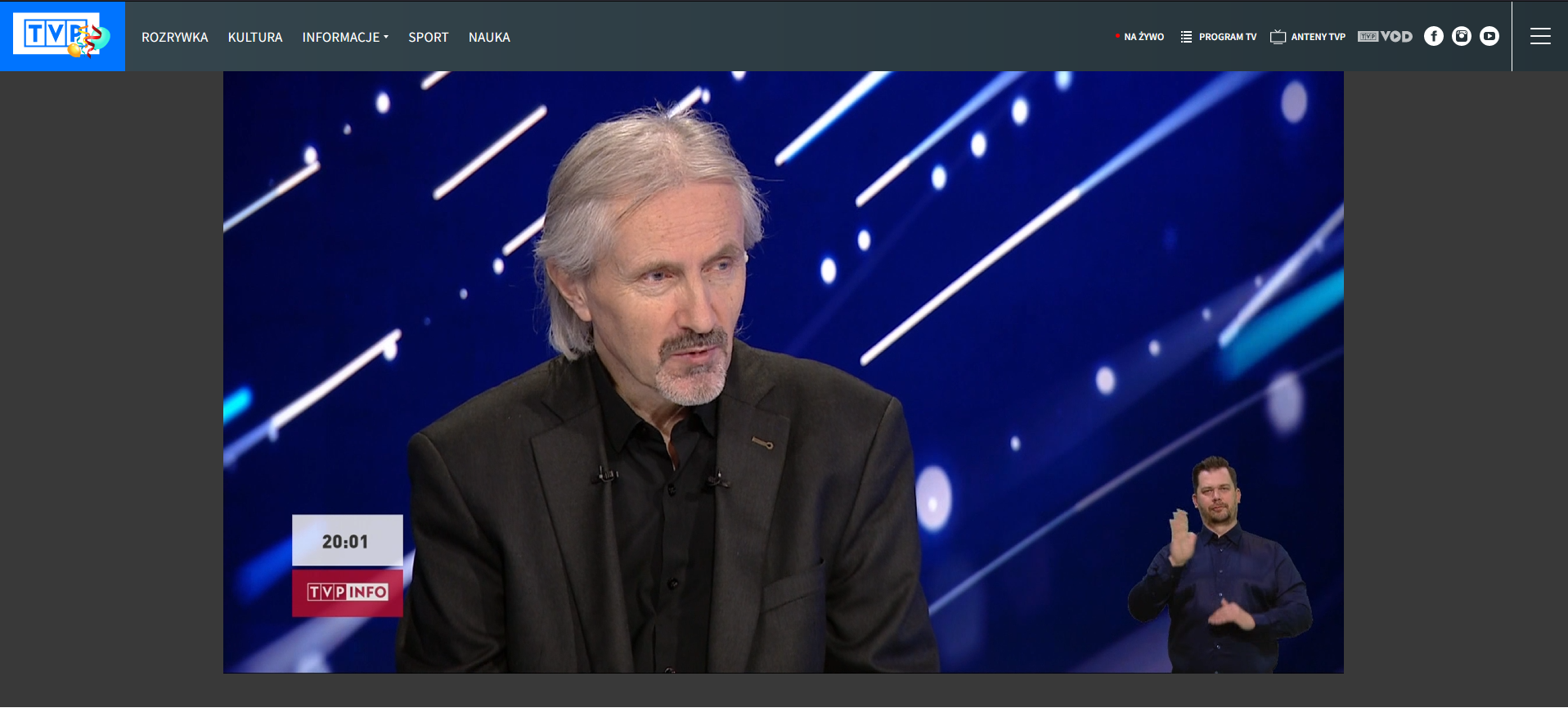Click the red live dot beside NA ŻYWO
This screenshot has width=1568, height=708.
tap(1117, 36)
